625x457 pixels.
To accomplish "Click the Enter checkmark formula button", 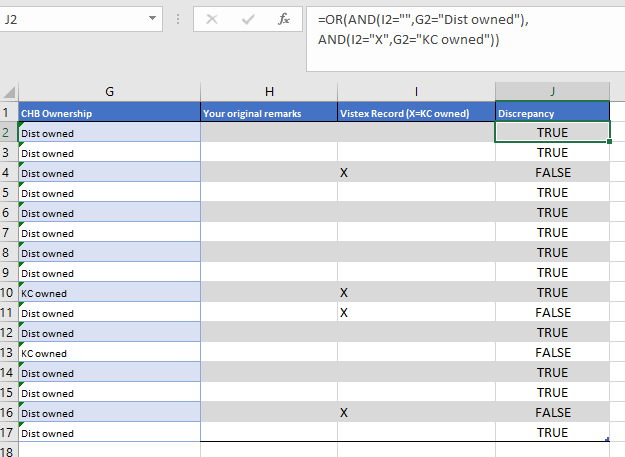I will click(x=248, y=19).
